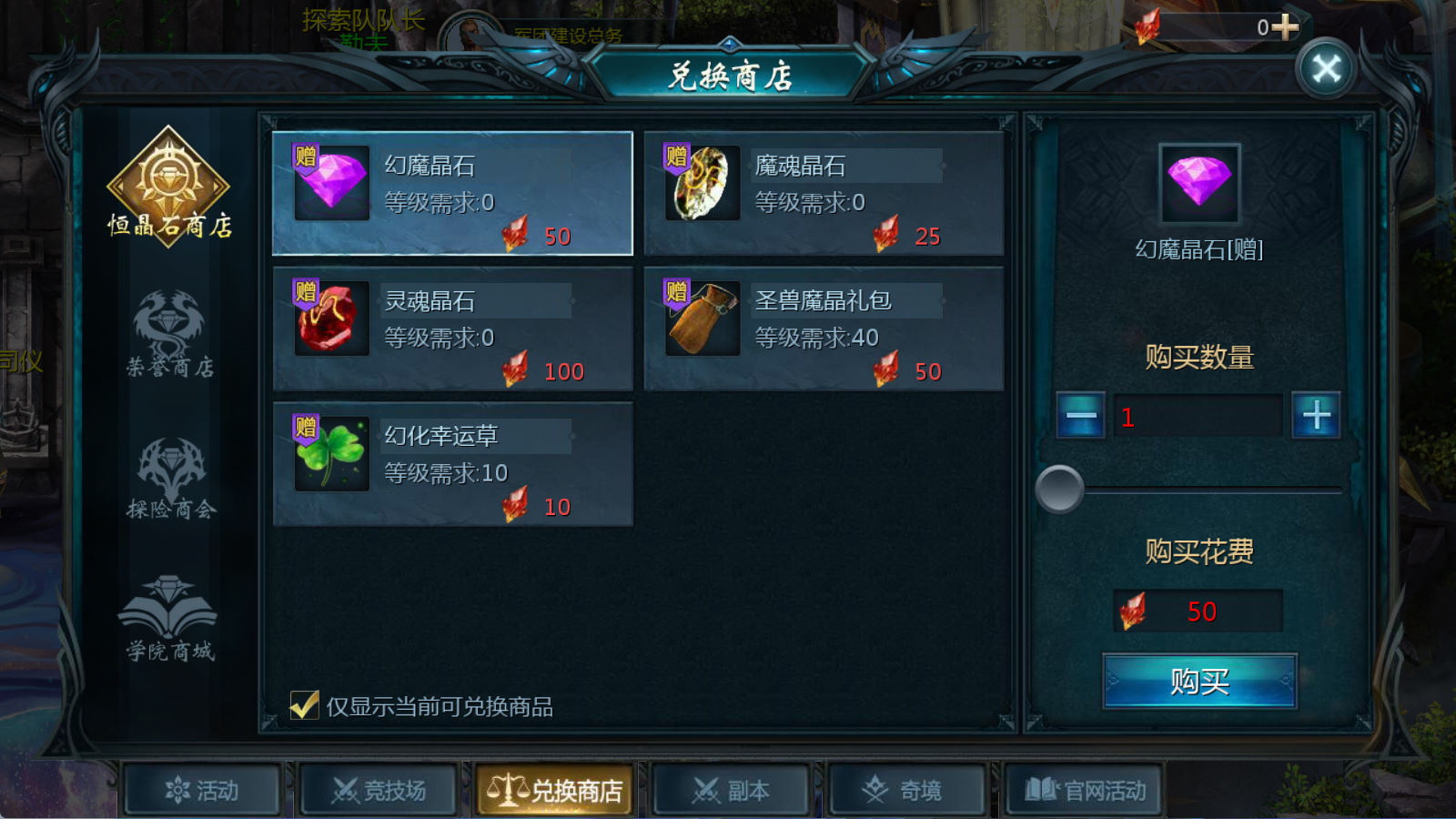Open the 恒晶石商店 shop icon
Image resolution: width=1456 pixels, height=819 pixels.
[x=169, y=185]
